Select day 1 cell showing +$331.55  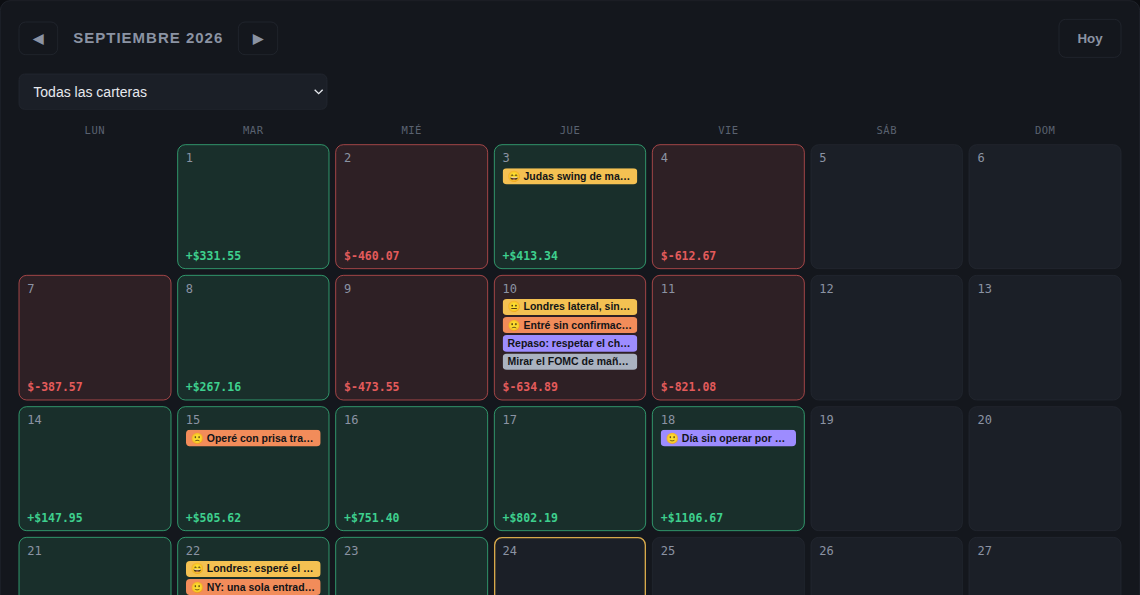pos(253,207)
